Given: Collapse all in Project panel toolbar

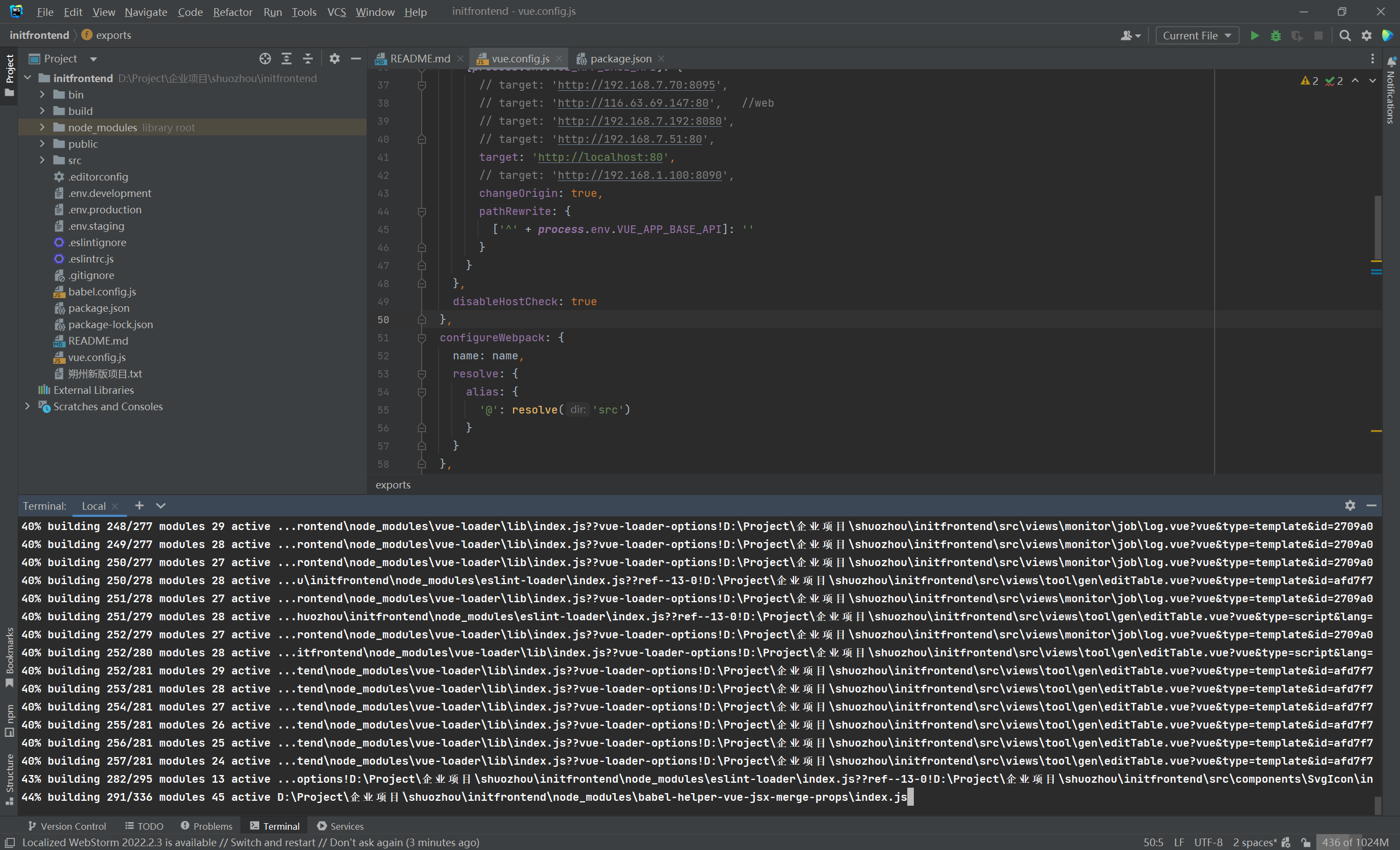Looking at the screenshot, I should point(307,59).
